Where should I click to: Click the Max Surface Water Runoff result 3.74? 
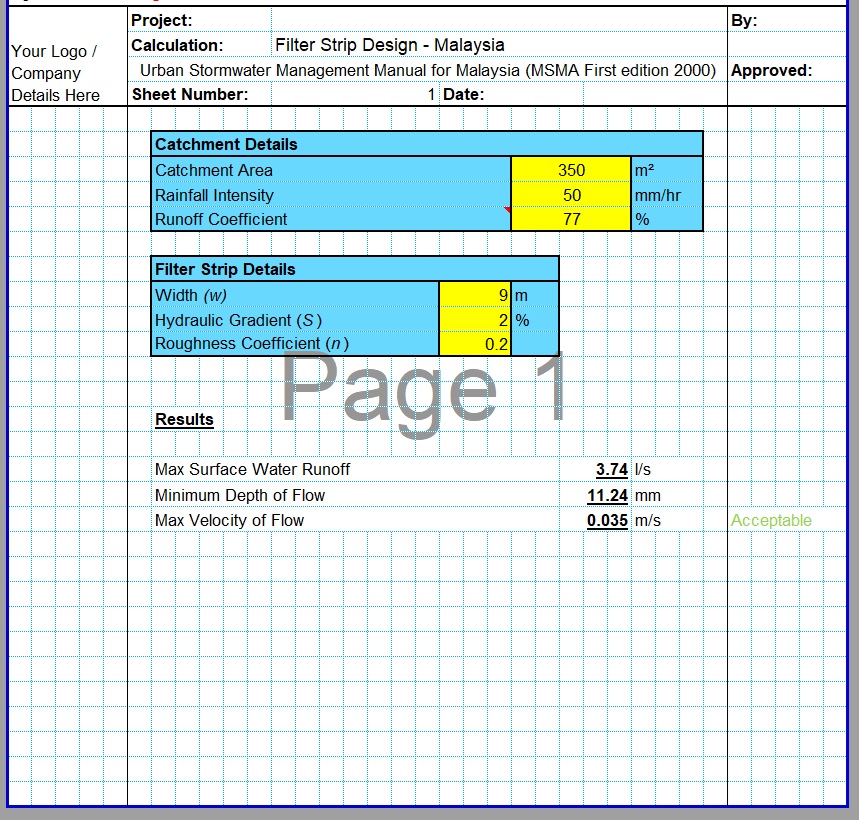pos(611,469)
